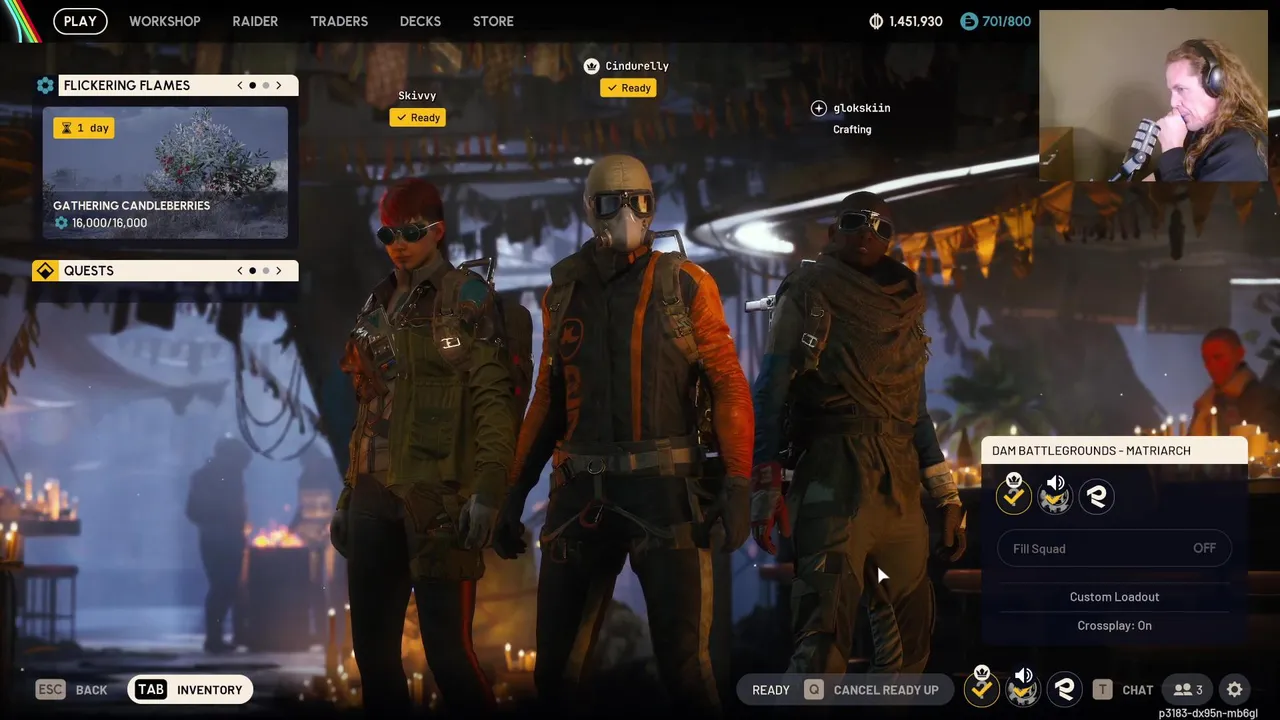
Task: Click the Ready status label
Action: coord(771,690)
